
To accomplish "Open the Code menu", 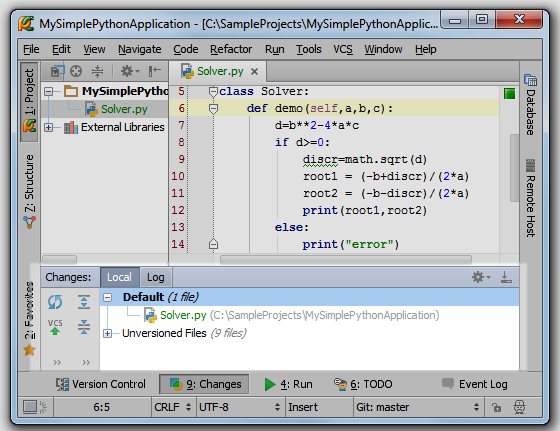I will pyautogui.click(x=186, y=49).
